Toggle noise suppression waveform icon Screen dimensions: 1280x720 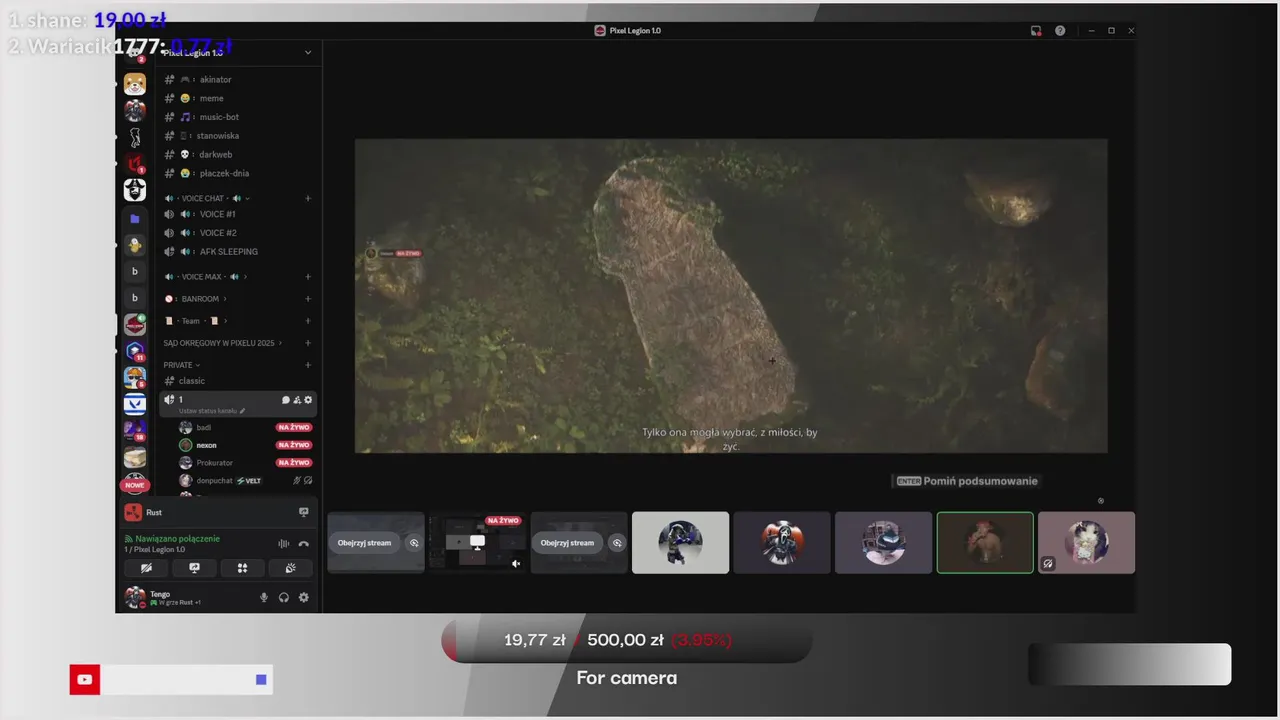click(x=284, y=544)
